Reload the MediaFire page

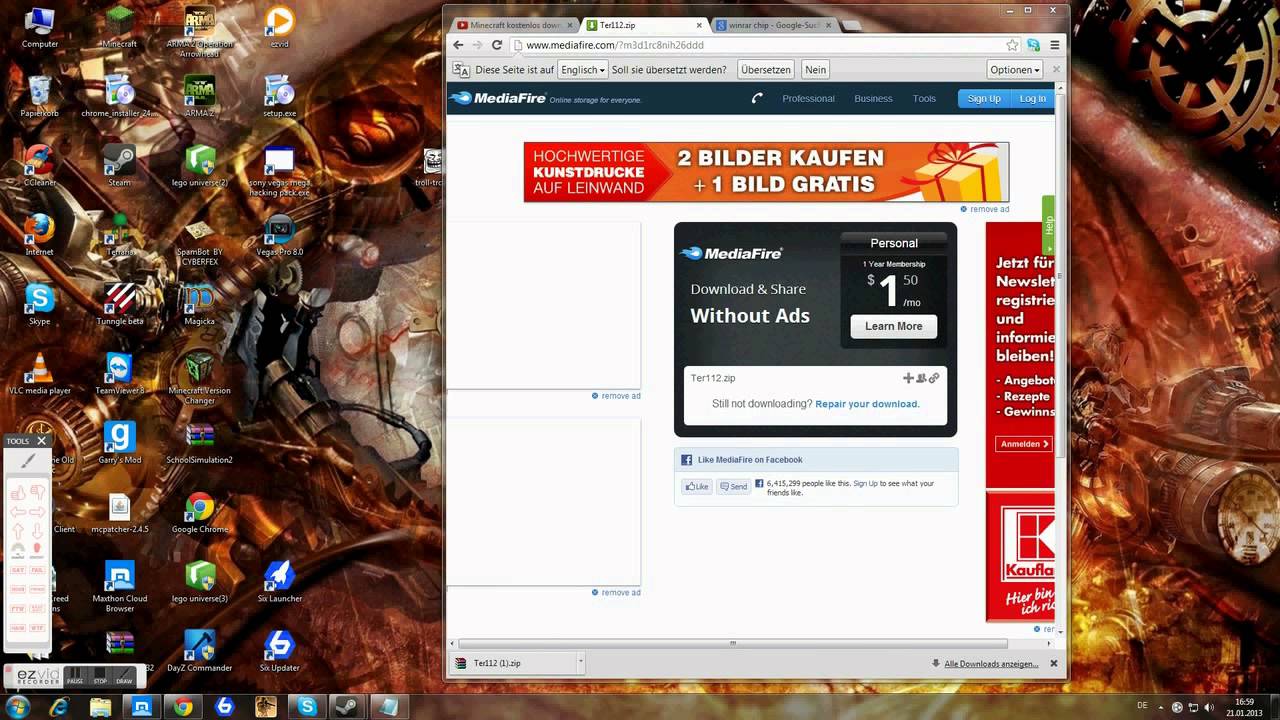coord(496,45)
